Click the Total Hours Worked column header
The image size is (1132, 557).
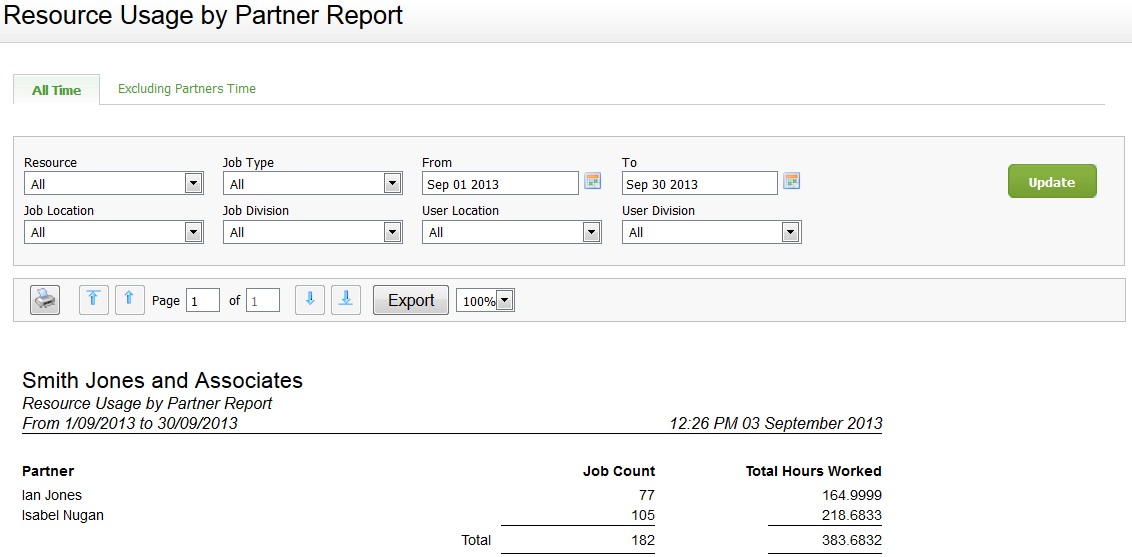tap(814, 471)
